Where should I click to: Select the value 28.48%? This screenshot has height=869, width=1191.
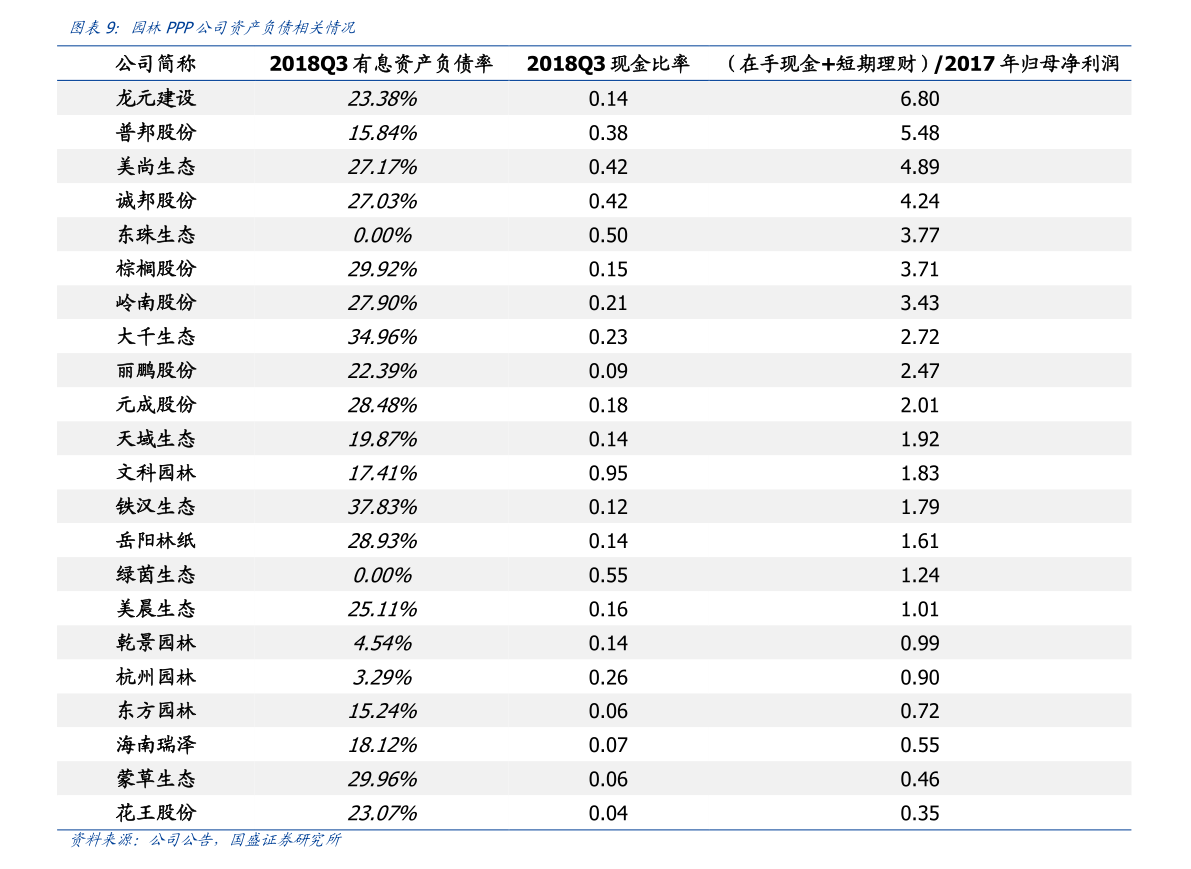pos(382,405)
